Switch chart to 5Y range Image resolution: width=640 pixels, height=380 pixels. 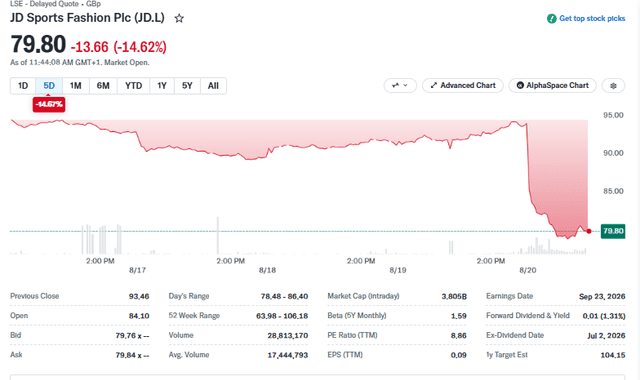[187, 86]
